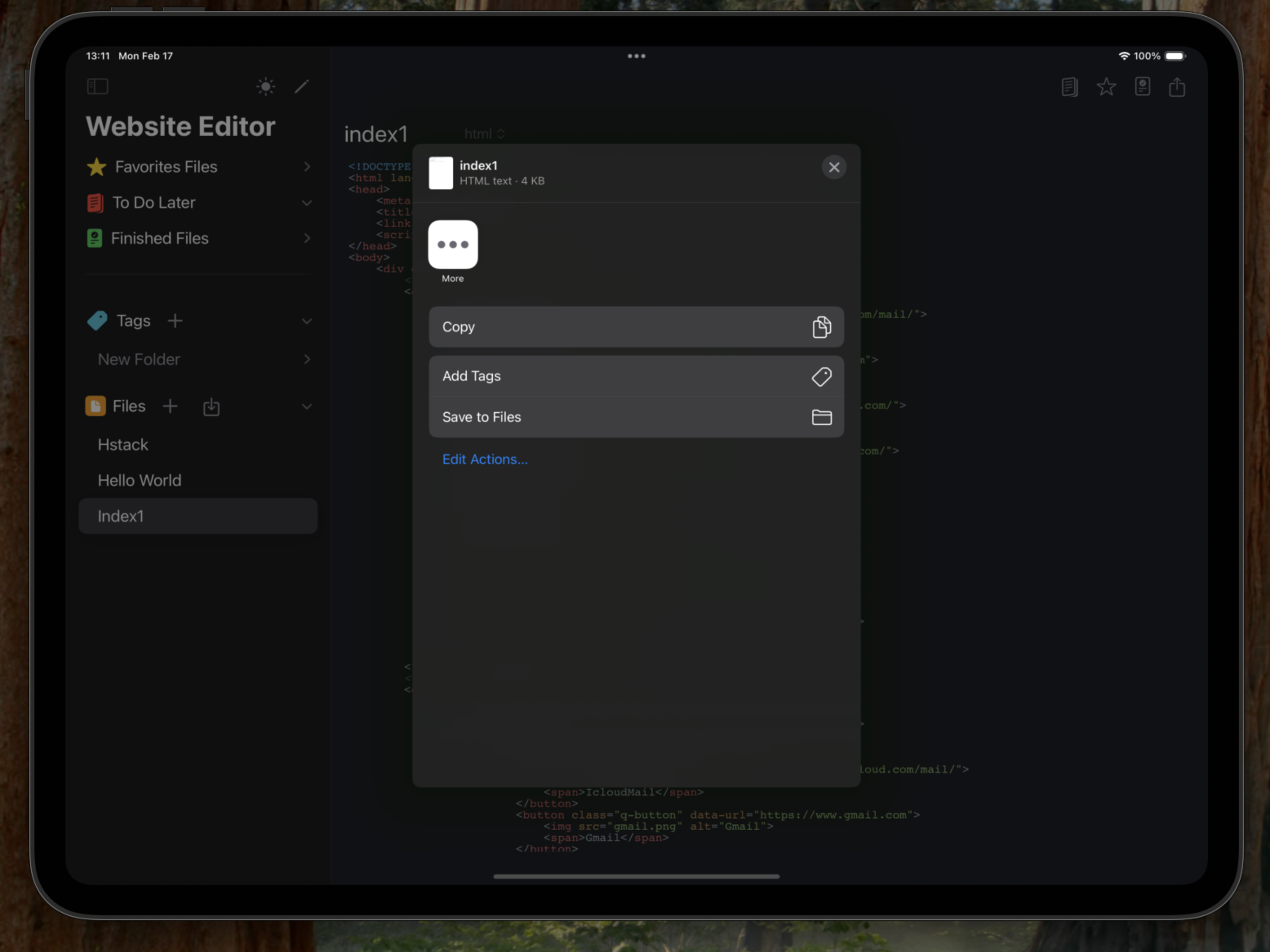Choose Copy in share sheet

click(636, 327)
